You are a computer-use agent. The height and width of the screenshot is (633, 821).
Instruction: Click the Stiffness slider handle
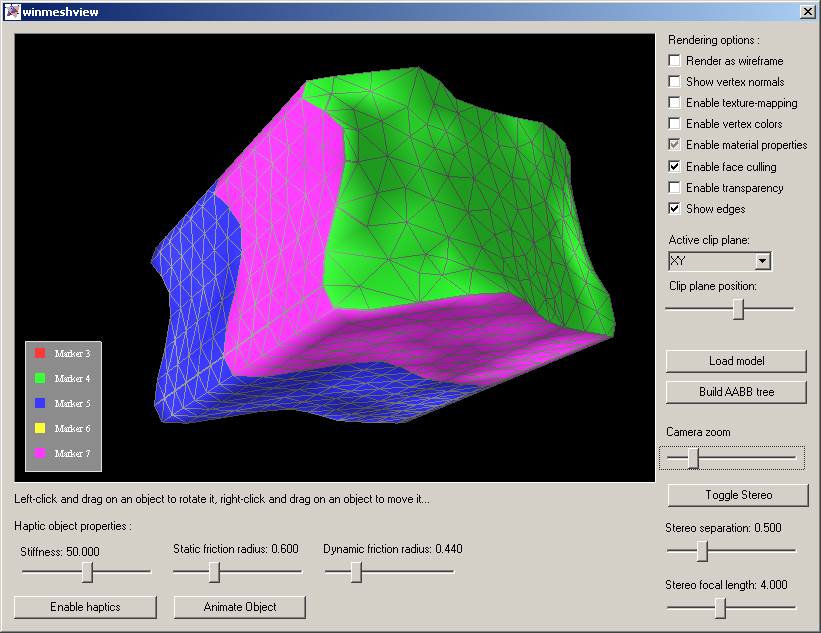[x=88, y=572]
